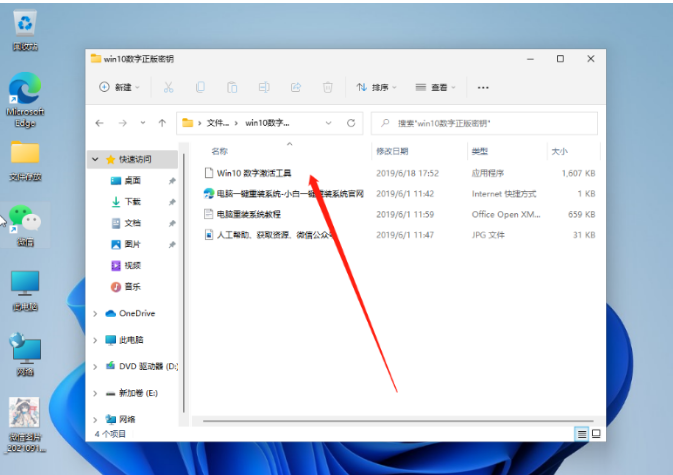
Task: Switch to large icons view in status bar
Action: (x=596, y=434)
